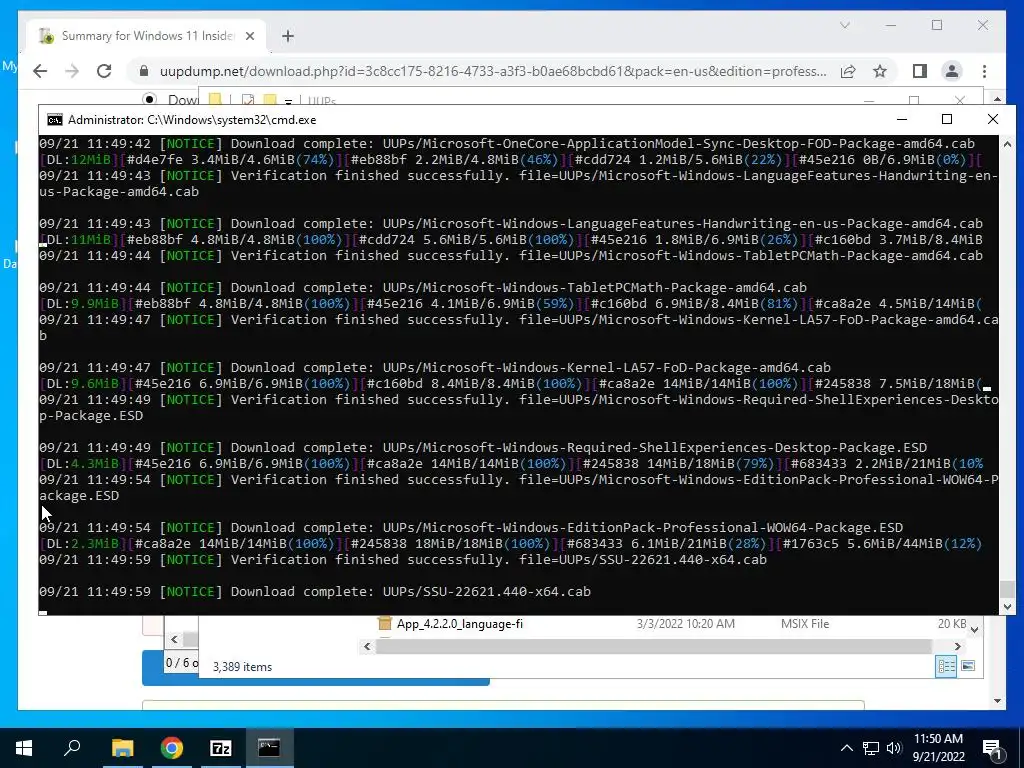The height and width of the screenshot is (768, 1024).
Task: Open 7-Zip from the taskbar
Action: coord(221,748)
